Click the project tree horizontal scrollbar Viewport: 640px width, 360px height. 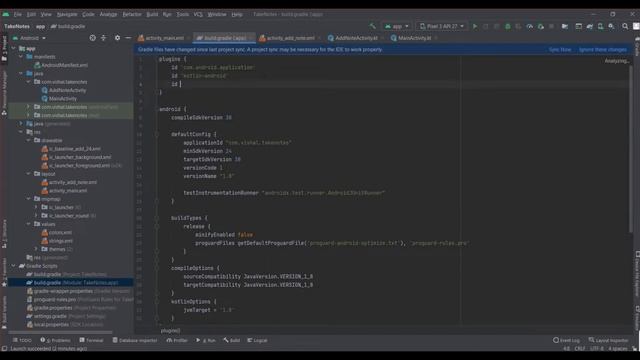[x=61, y=332]
